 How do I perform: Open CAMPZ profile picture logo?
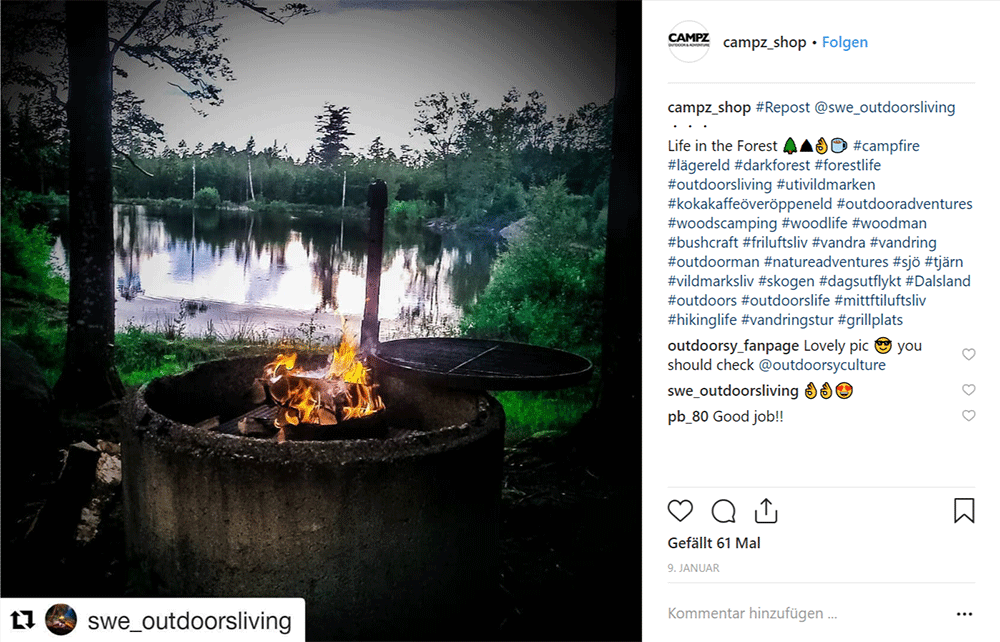(x=689, y=41)
